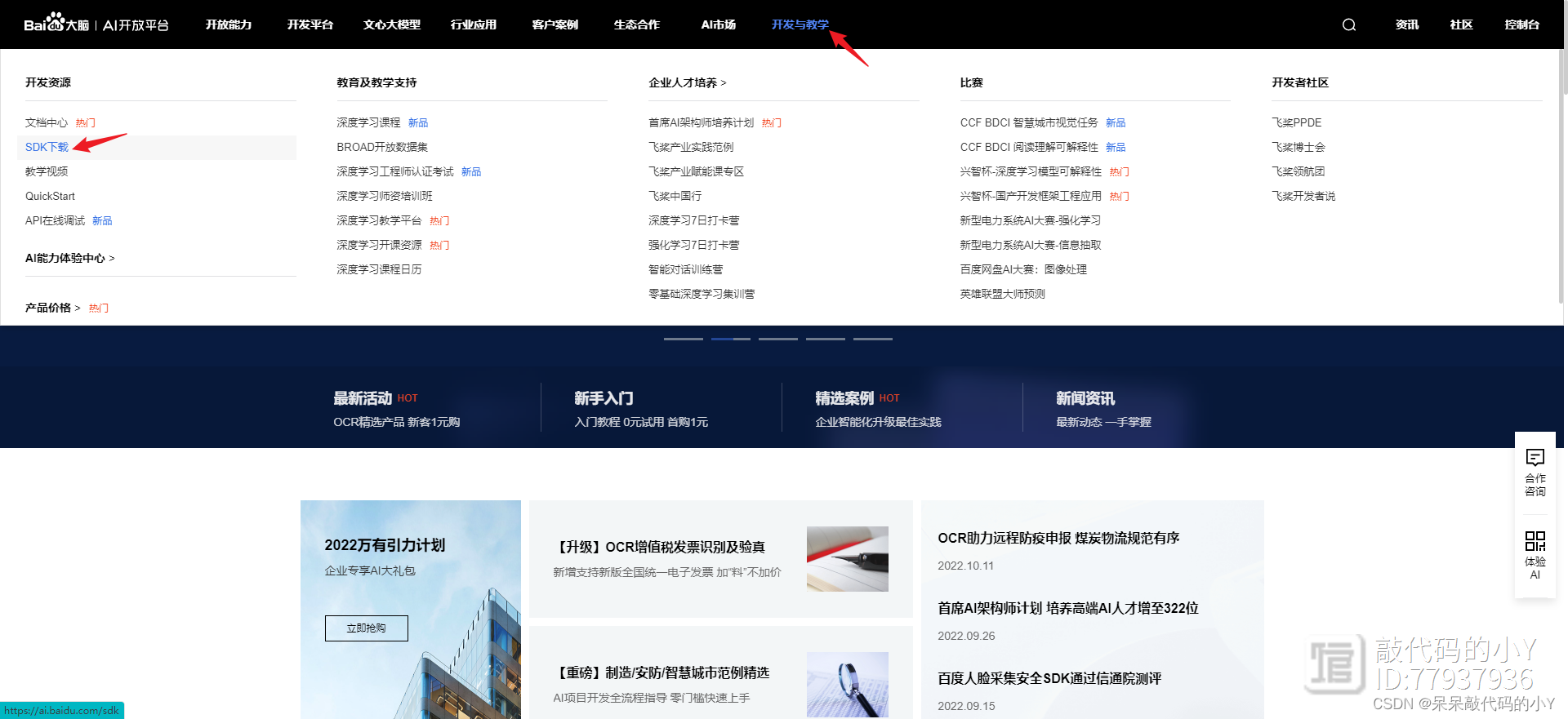Open 飞桨开发者说 link
This screenshot has height=719, width=1568.
coord(1303,196)
